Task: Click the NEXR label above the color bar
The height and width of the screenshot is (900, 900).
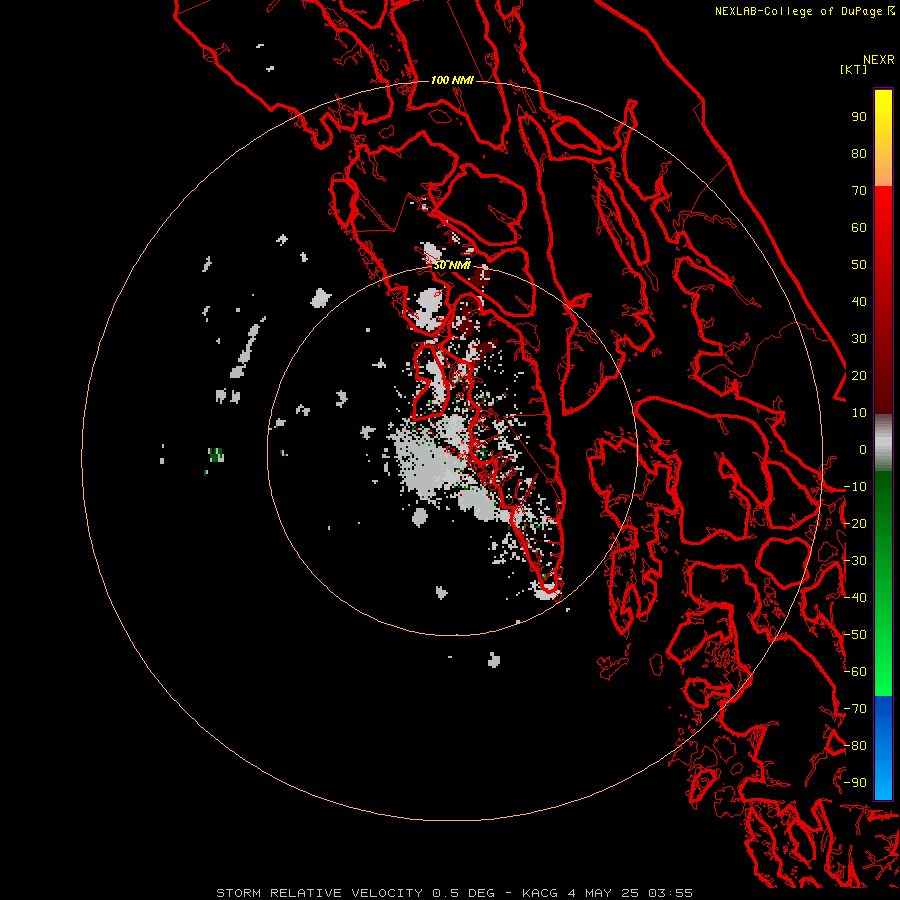Action: pyautogui.click(x=878, y=60)
